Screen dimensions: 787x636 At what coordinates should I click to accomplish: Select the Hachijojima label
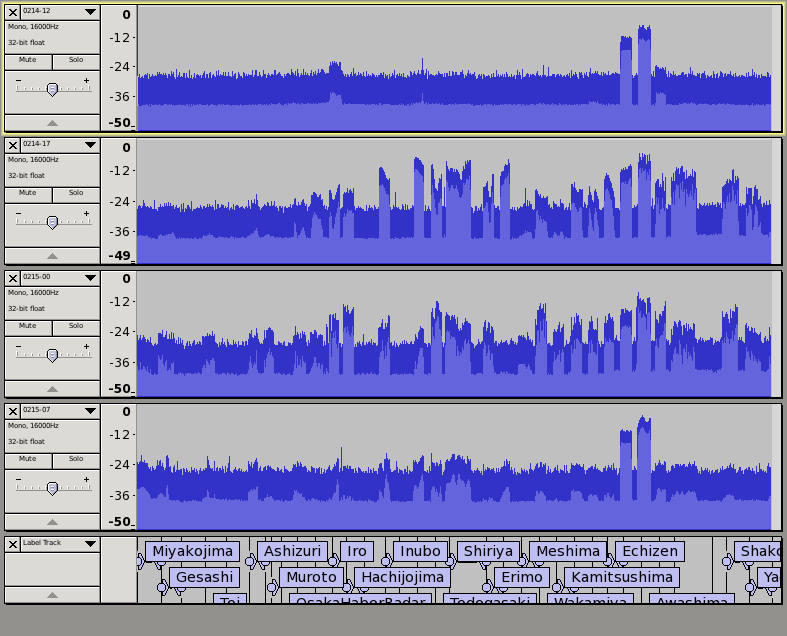pos(402,578)
